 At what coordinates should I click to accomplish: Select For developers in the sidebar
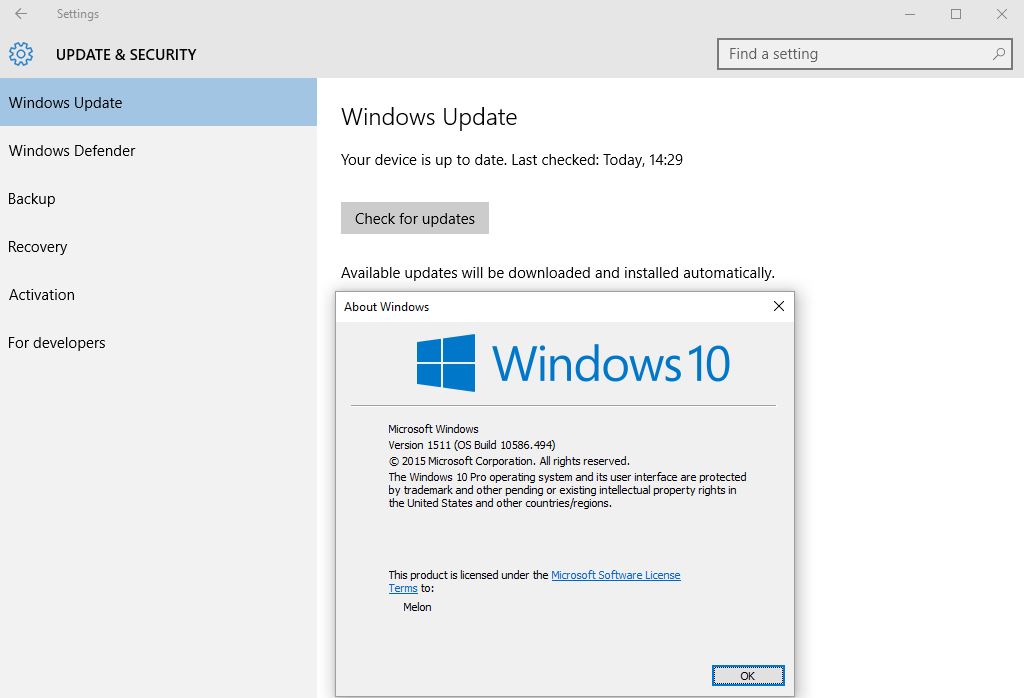158,343
